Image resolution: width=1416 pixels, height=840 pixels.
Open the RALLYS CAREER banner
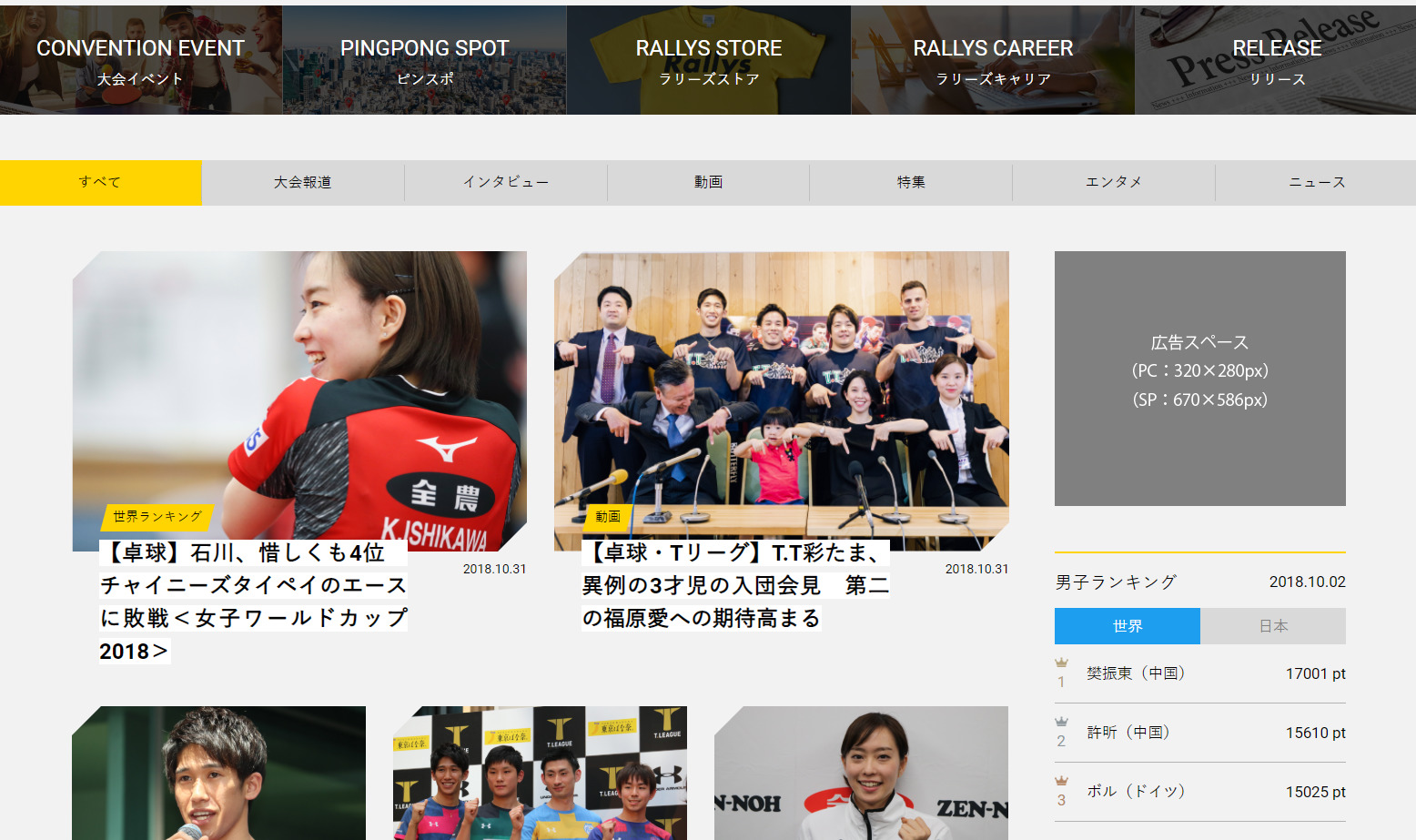point(993,60)
